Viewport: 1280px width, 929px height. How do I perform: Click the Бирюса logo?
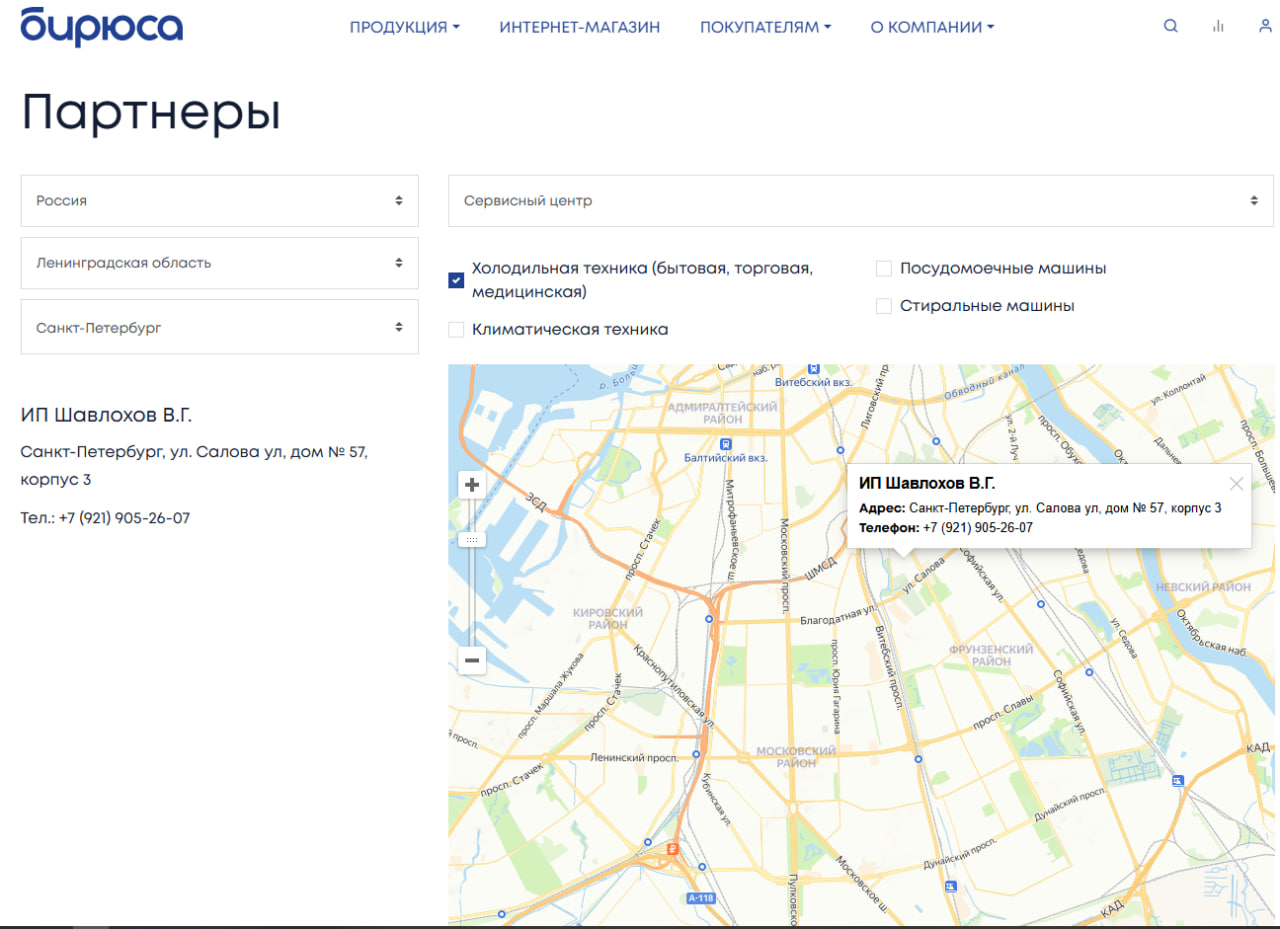[101, 25]
